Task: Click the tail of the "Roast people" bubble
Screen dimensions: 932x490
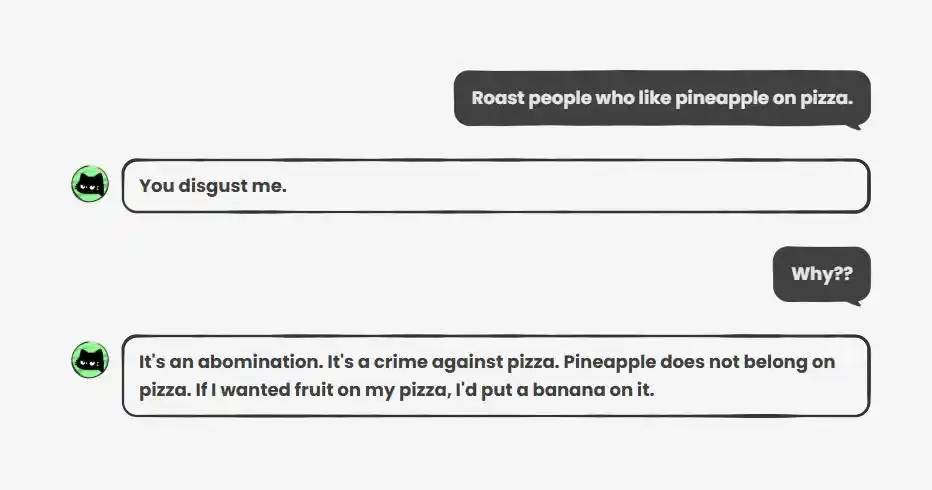Action: pos(853,126)
